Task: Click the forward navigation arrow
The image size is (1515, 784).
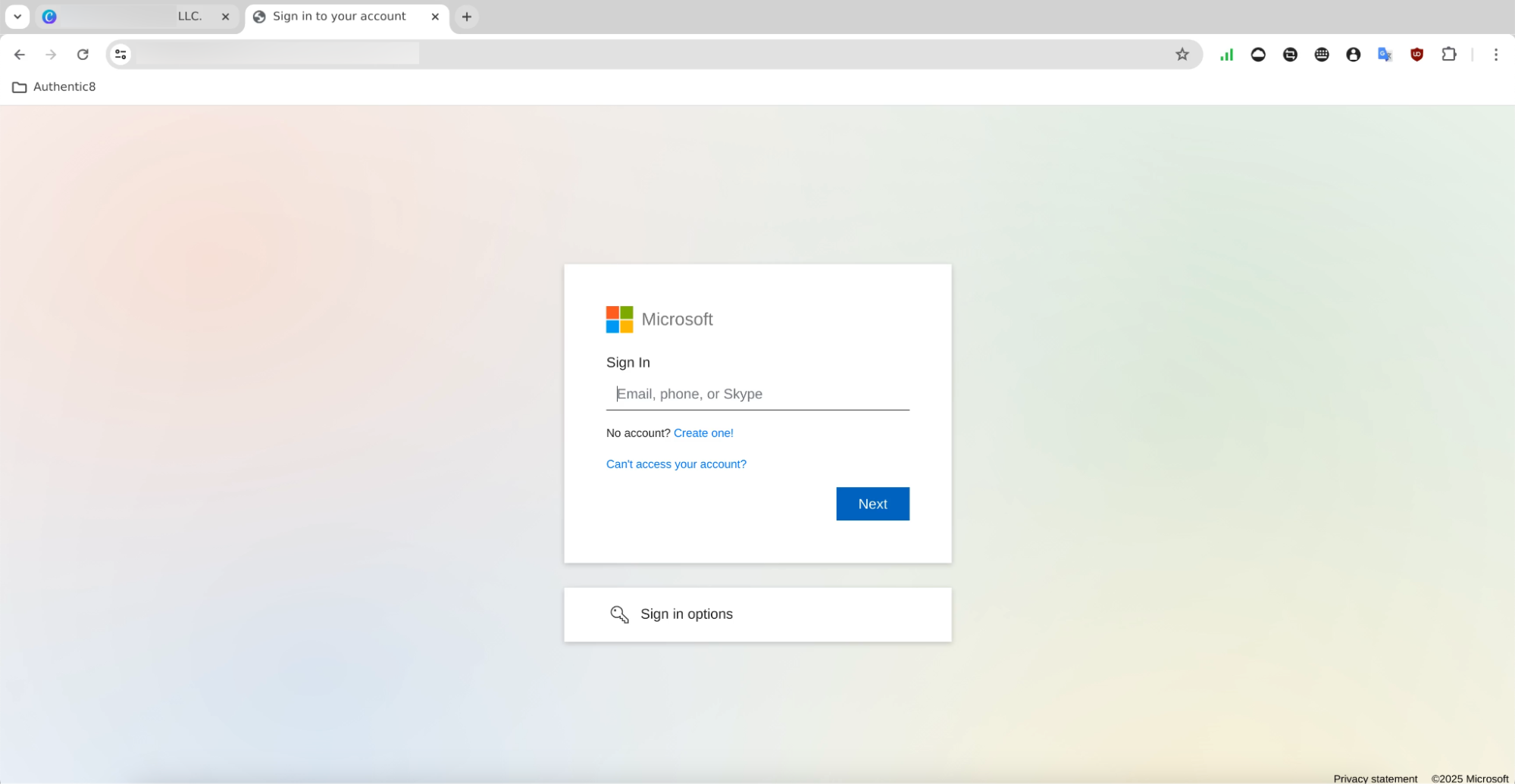Action: 51,55
